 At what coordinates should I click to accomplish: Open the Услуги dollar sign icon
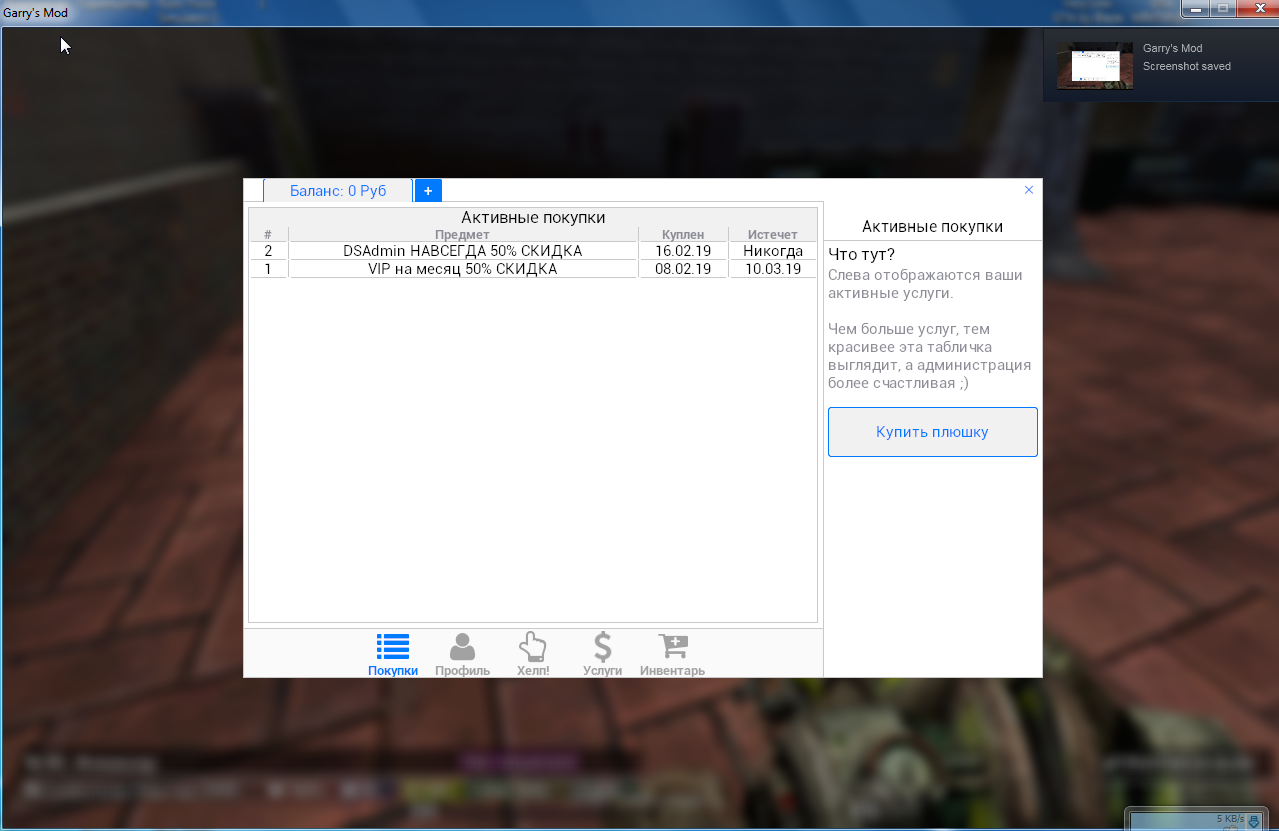pos(602,647)
